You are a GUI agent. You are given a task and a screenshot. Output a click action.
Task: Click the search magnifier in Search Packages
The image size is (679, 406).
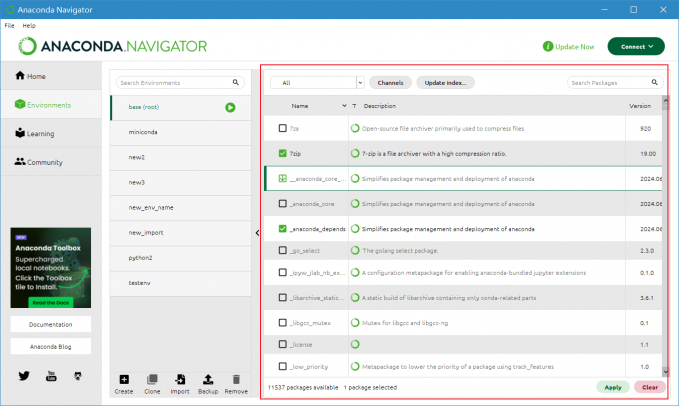pyautogui.click(x=654, y=82)
